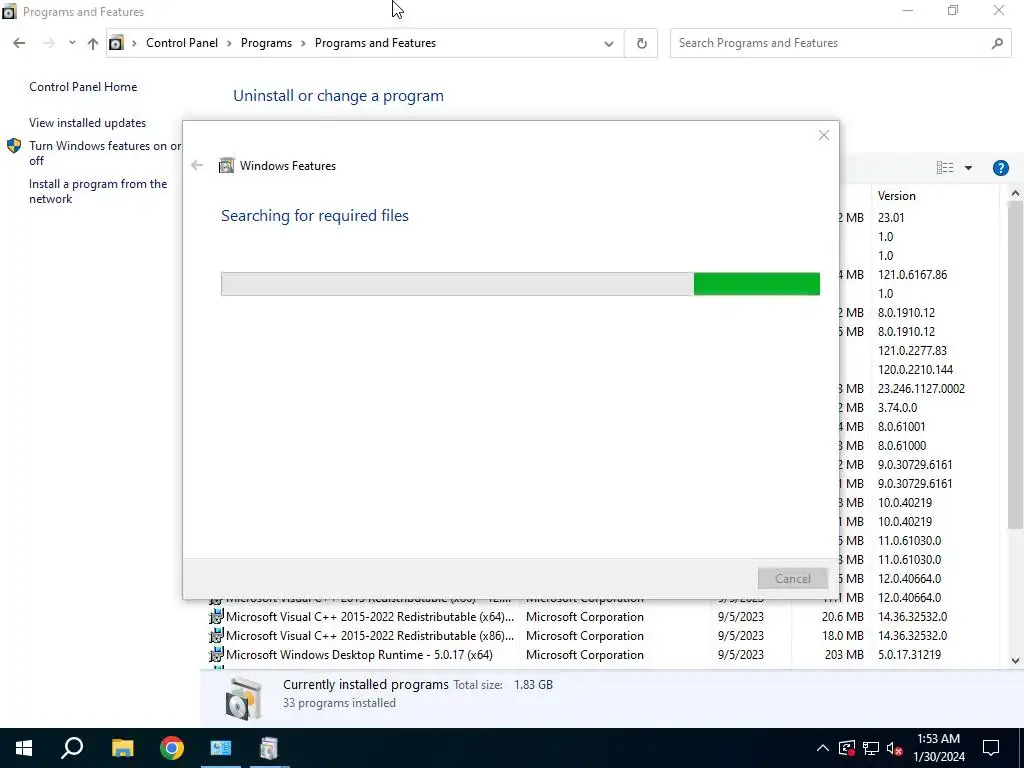Viewport: 1024px width, 768px height.
Task: Open the taskbar clock and date
Action: [x=938, y=748]
